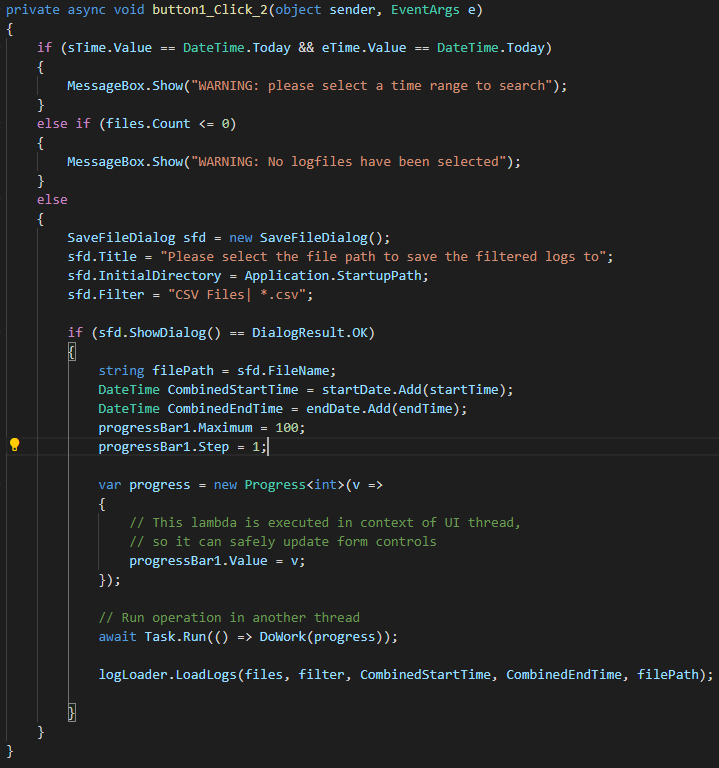The width and height of the screenshot is (719, 768).
Task: Click the "CSV Files| *.csv" string
Action: click(237, 294)
